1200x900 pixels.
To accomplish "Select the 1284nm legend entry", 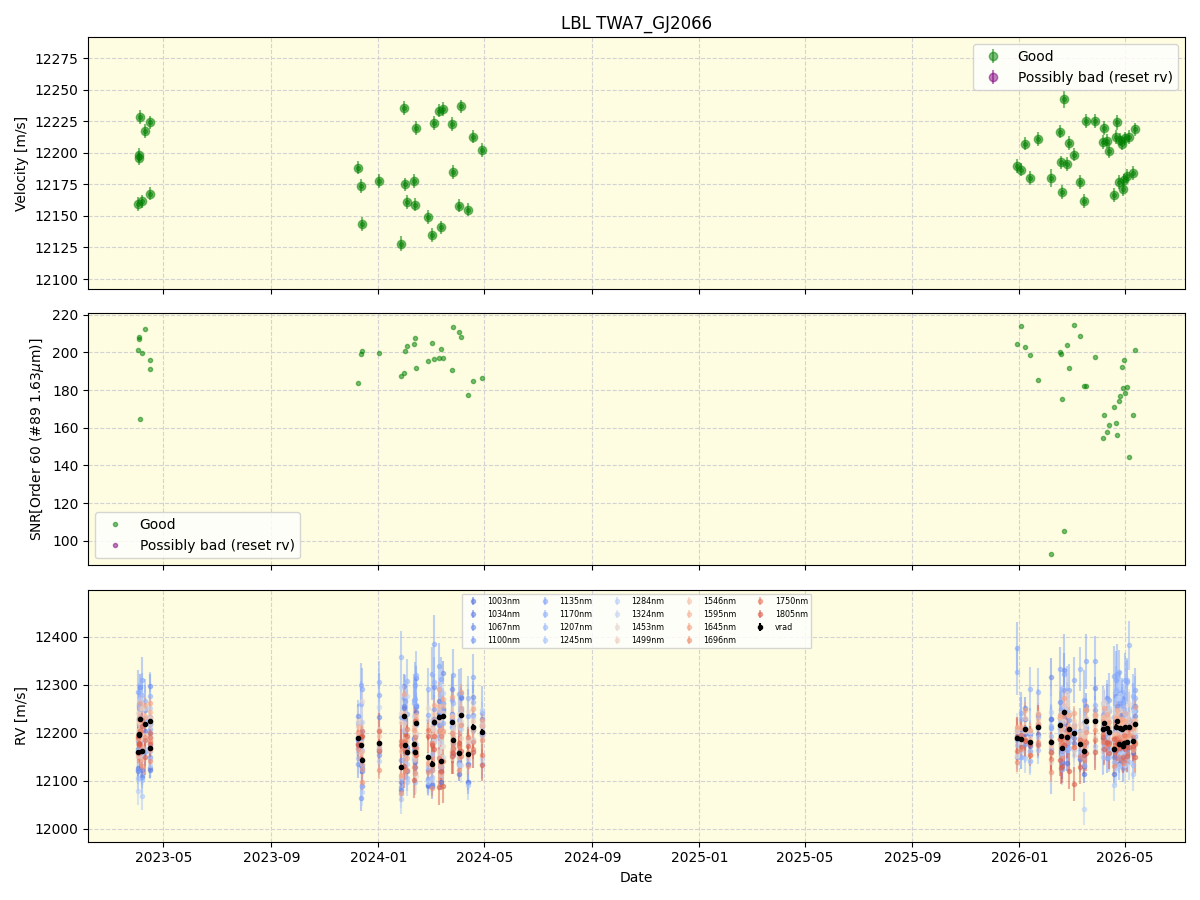I will tap(637, 601).
